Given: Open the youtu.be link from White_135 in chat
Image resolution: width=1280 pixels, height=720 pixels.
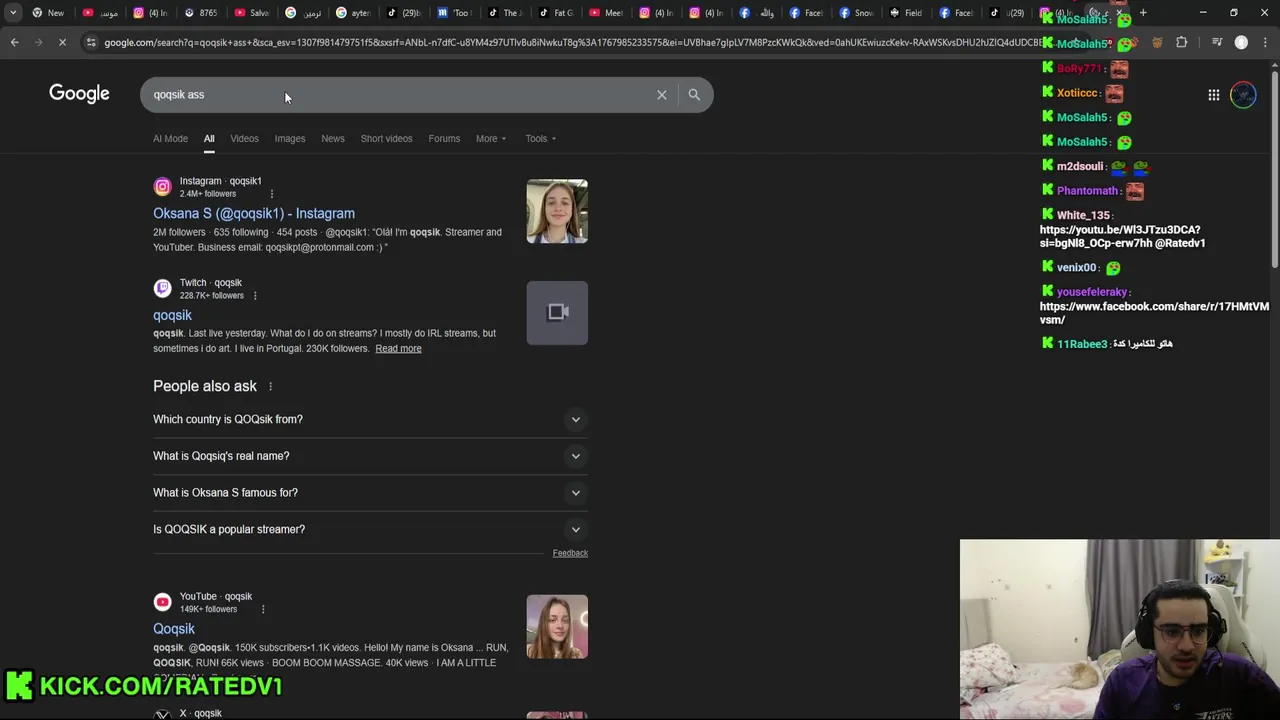Looking at the screenshot, I should pos(1120,236).
